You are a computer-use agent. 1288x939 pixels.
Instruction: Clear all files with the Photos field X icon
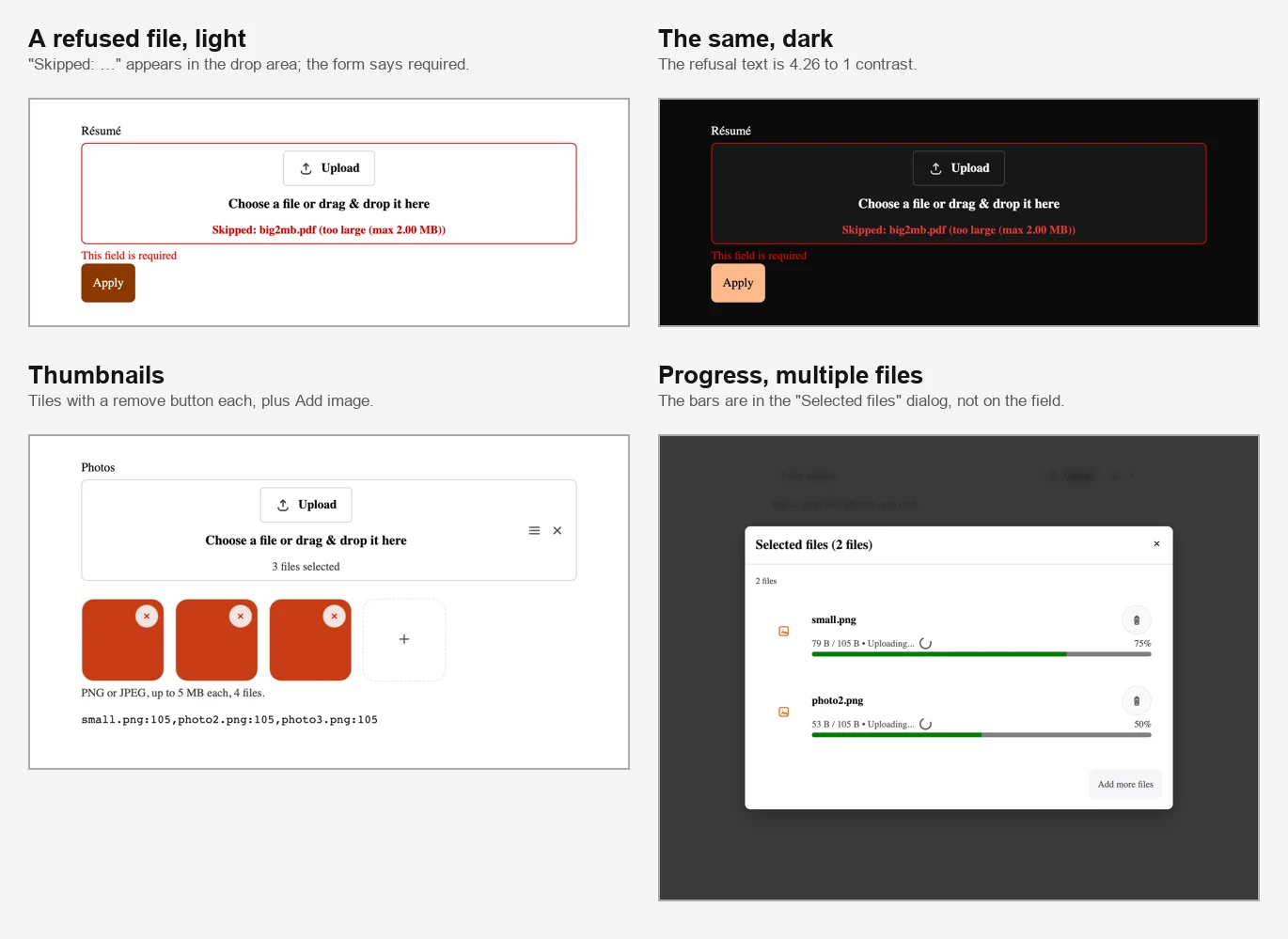[x=558, y=531]
